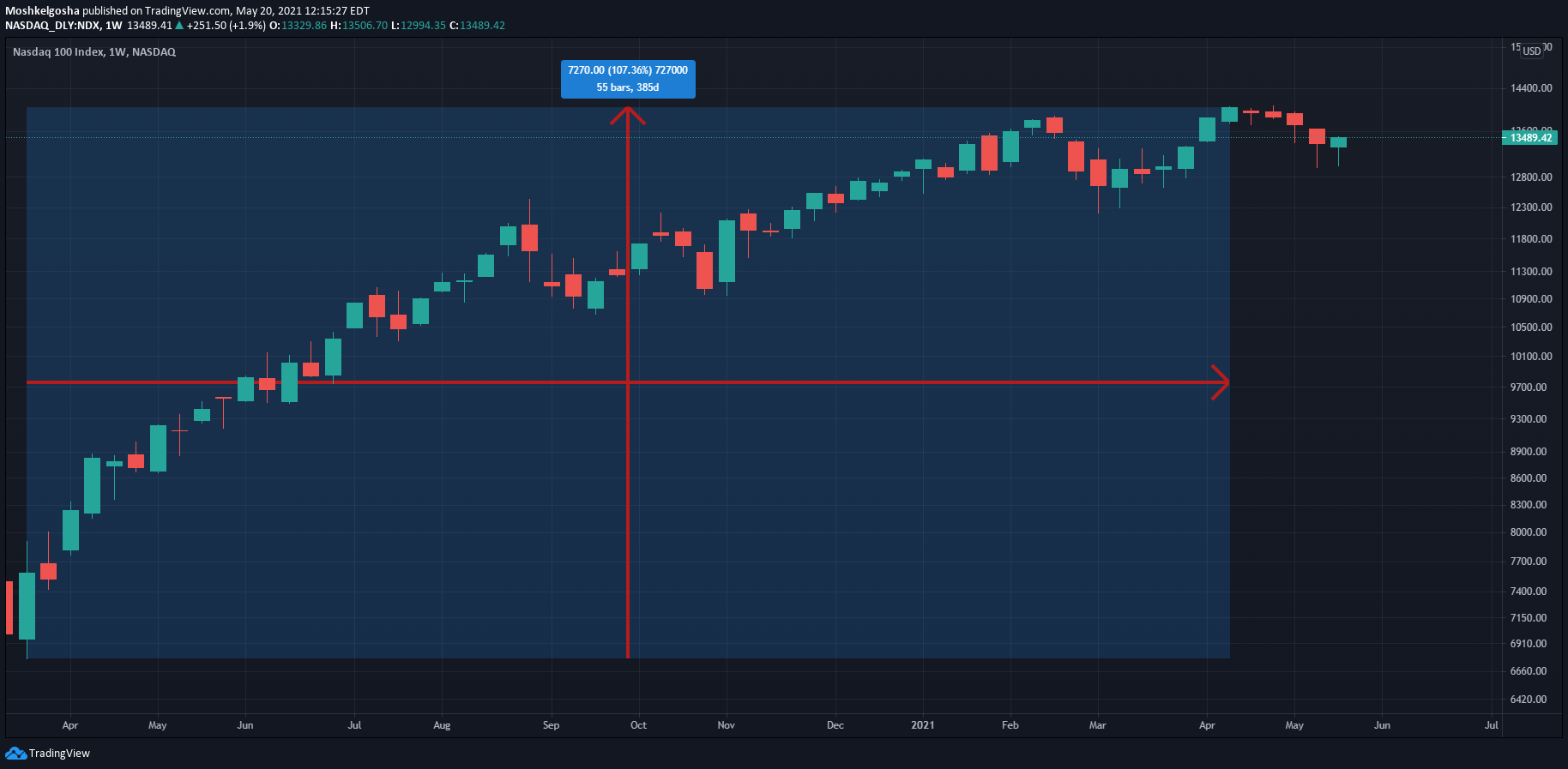This screenshot has width=1568, height=769.
Task: Click the author name Moshkelgosha
Action: pos(42,11)
